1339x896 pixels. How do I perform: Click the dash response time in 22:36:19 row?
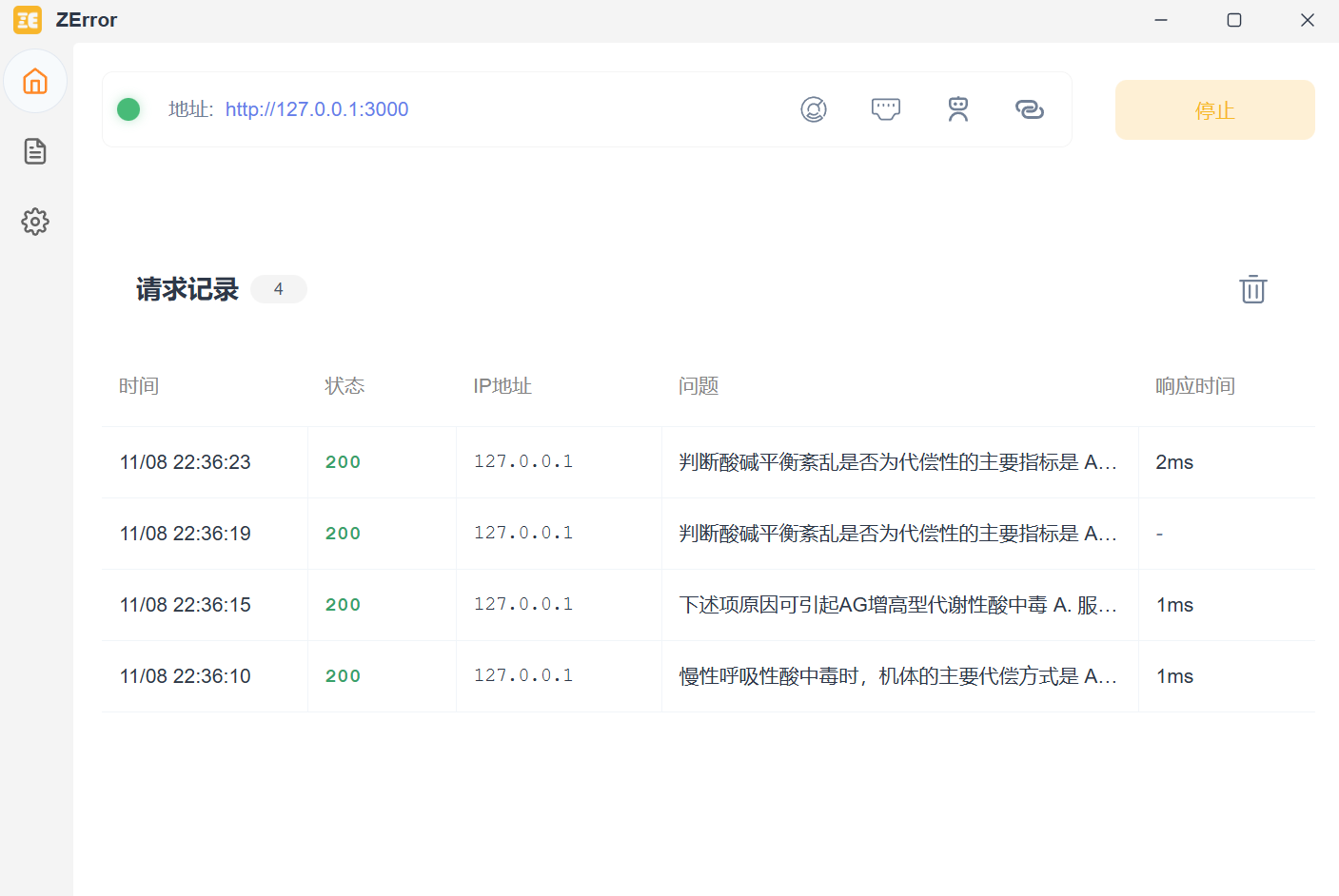click(1159, 534)
